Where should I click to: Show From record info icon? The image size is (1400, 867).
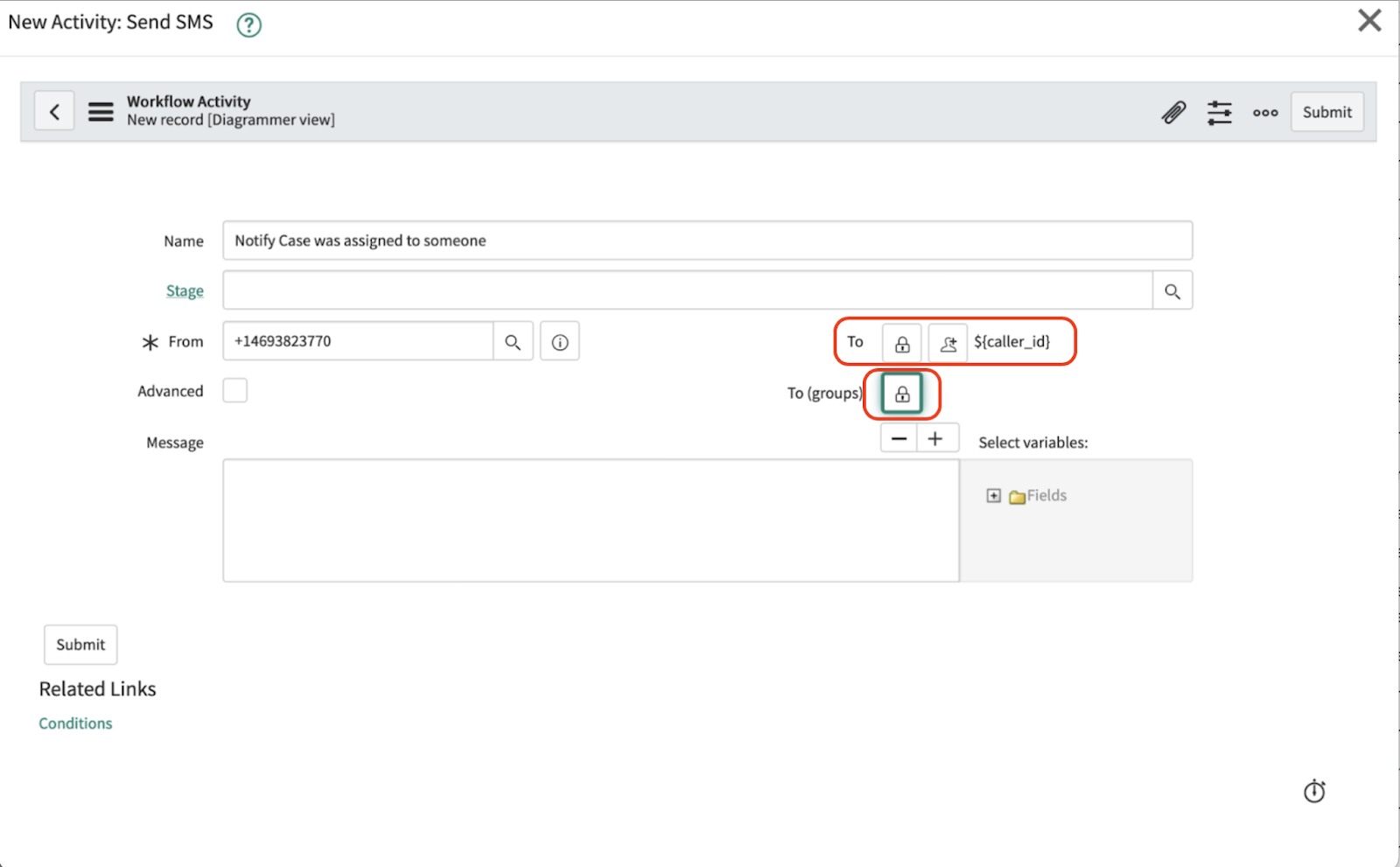[560, 341]
